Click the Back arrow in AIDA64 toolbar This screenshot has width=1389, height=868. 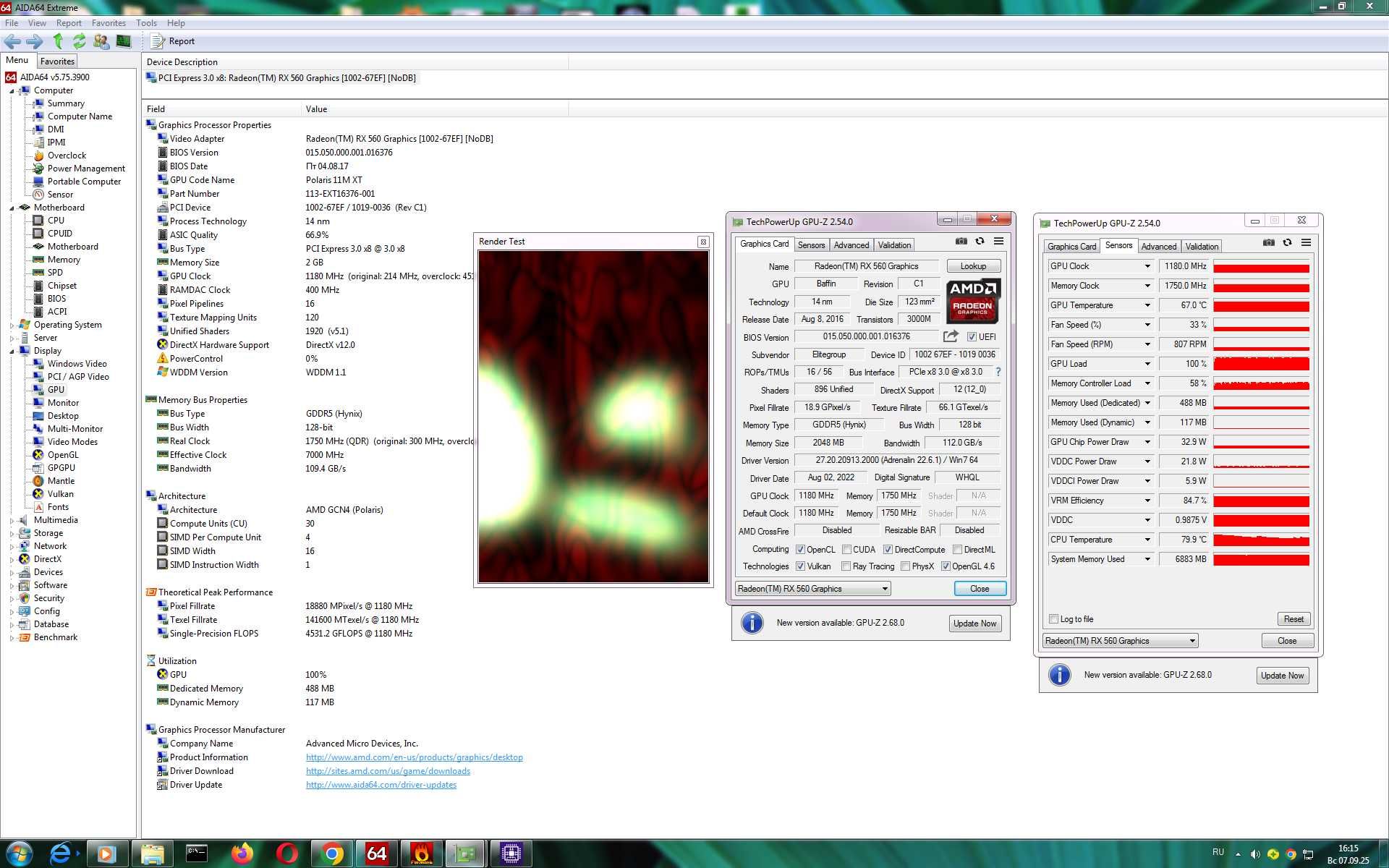pos(13,41)
